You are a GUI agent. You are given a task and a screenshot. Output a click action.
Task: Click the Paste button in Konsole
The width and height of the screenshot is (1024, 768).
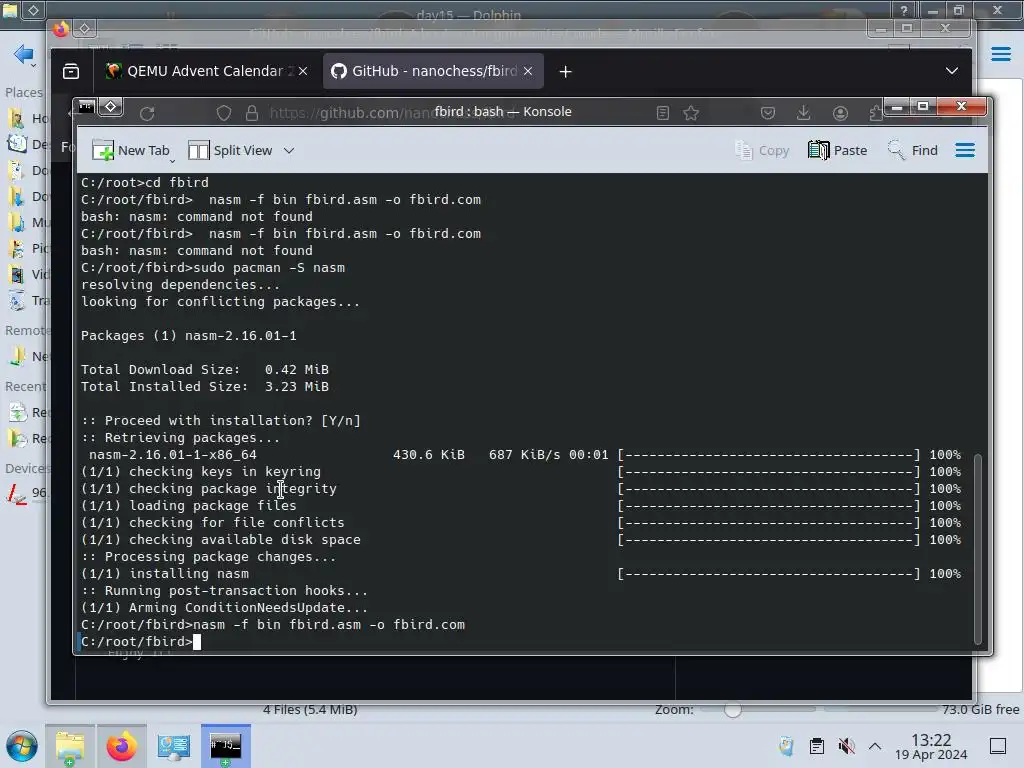coord(837,151)
